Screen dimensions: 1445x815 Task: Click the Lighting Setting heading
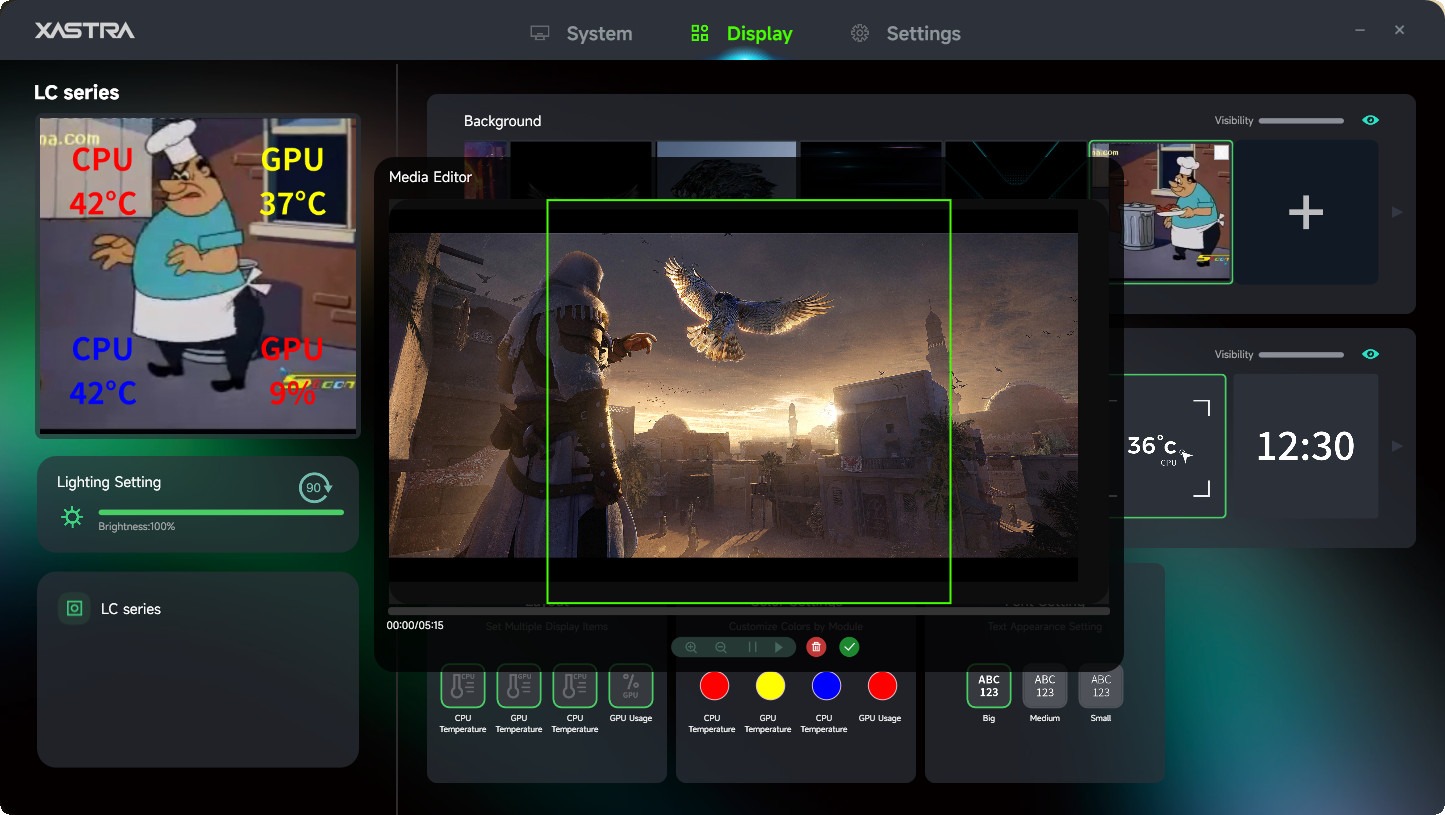[x=109, y=482]
